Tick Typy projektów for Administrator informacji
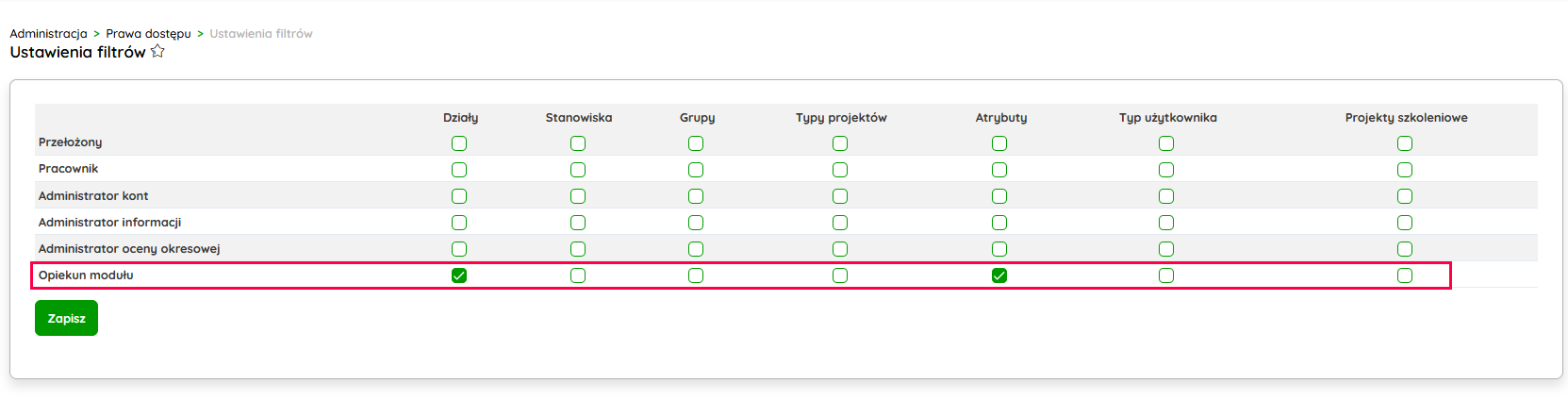Image resolution: width=1568 pixels, height=417 pixels. [840, 223]
